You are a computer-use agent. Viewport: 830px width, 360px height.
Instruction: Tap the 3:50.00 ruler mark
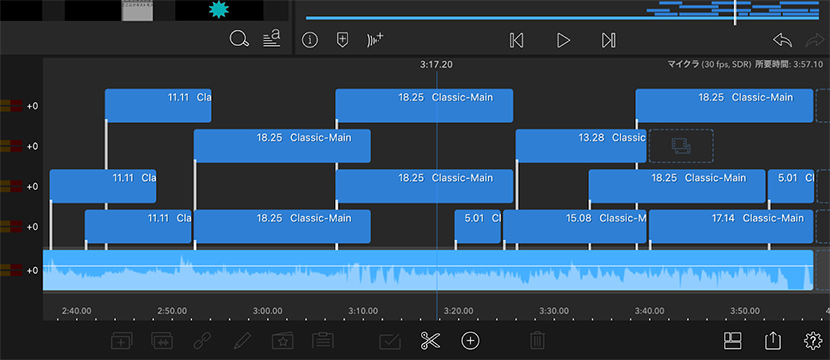[x=745, y=311]
